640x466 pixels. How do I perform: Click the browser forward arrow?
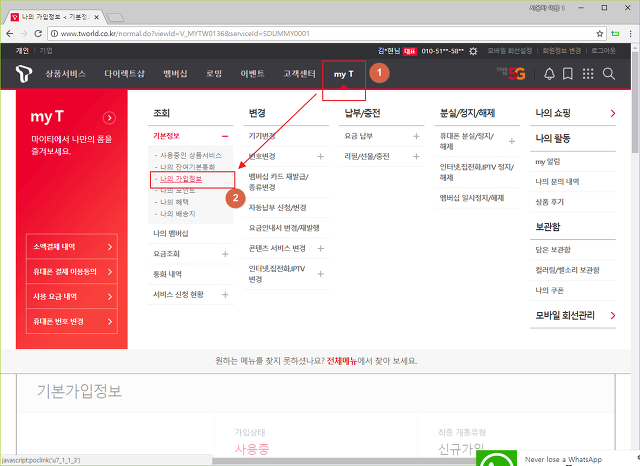[24, 33]
